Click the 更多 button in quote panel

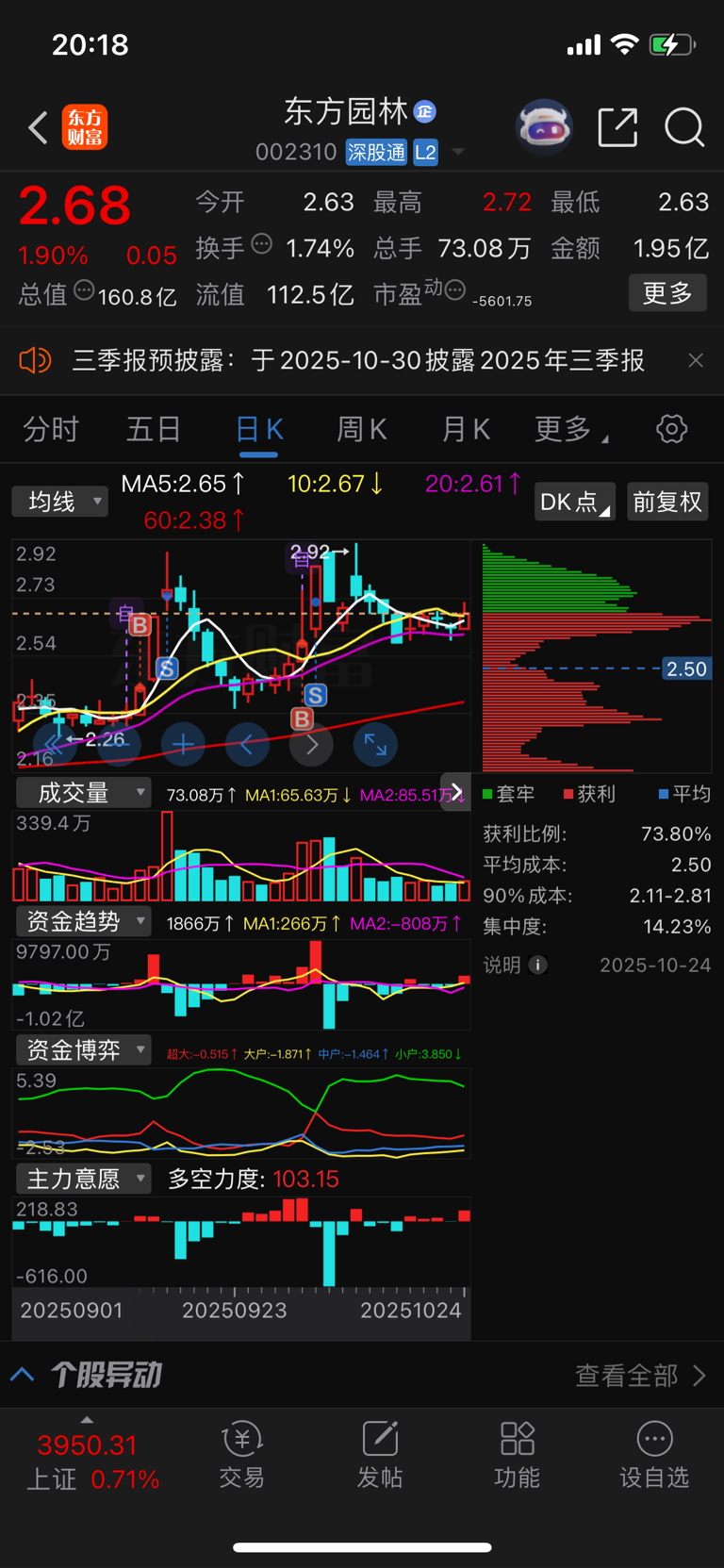click(667, 293)
